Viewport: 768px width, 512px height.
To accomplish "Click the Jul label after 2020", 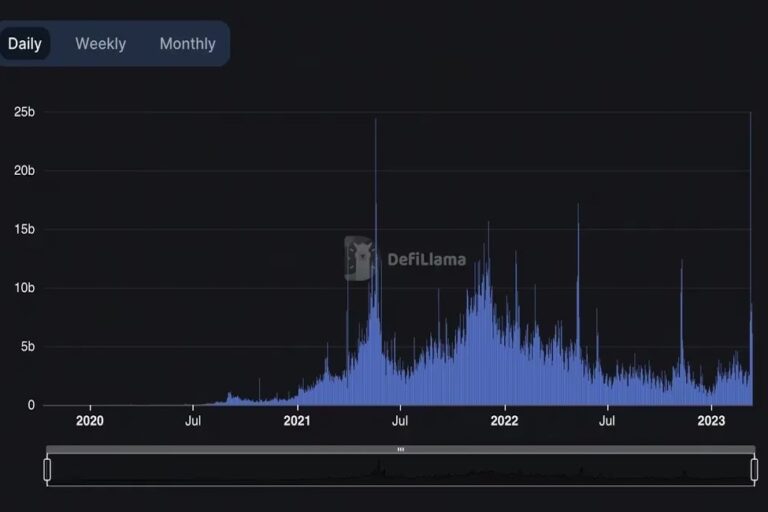I will click(x=193, y=421).
